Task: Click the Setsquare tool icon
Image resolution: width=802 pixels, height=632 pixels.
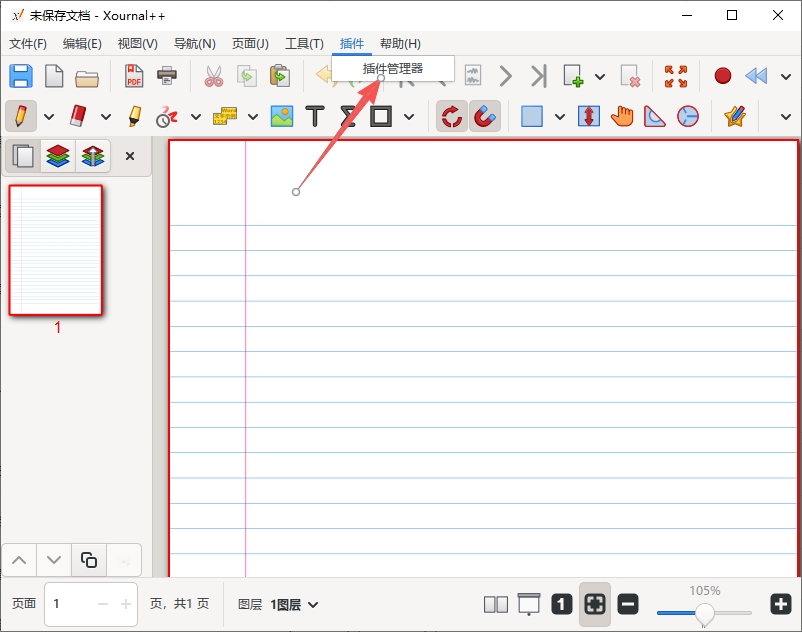Action: click(x=654, y=116)
